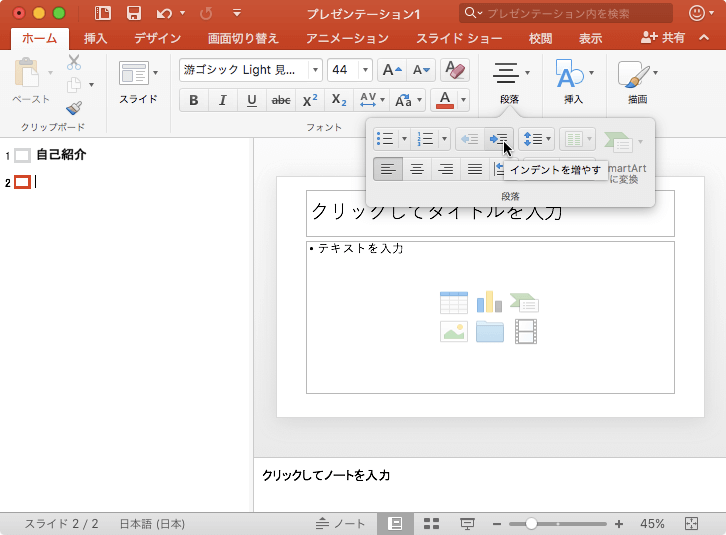Screen dimensions: 726x535
Task: Open the font size dropdown
Action: coord(368,70)
